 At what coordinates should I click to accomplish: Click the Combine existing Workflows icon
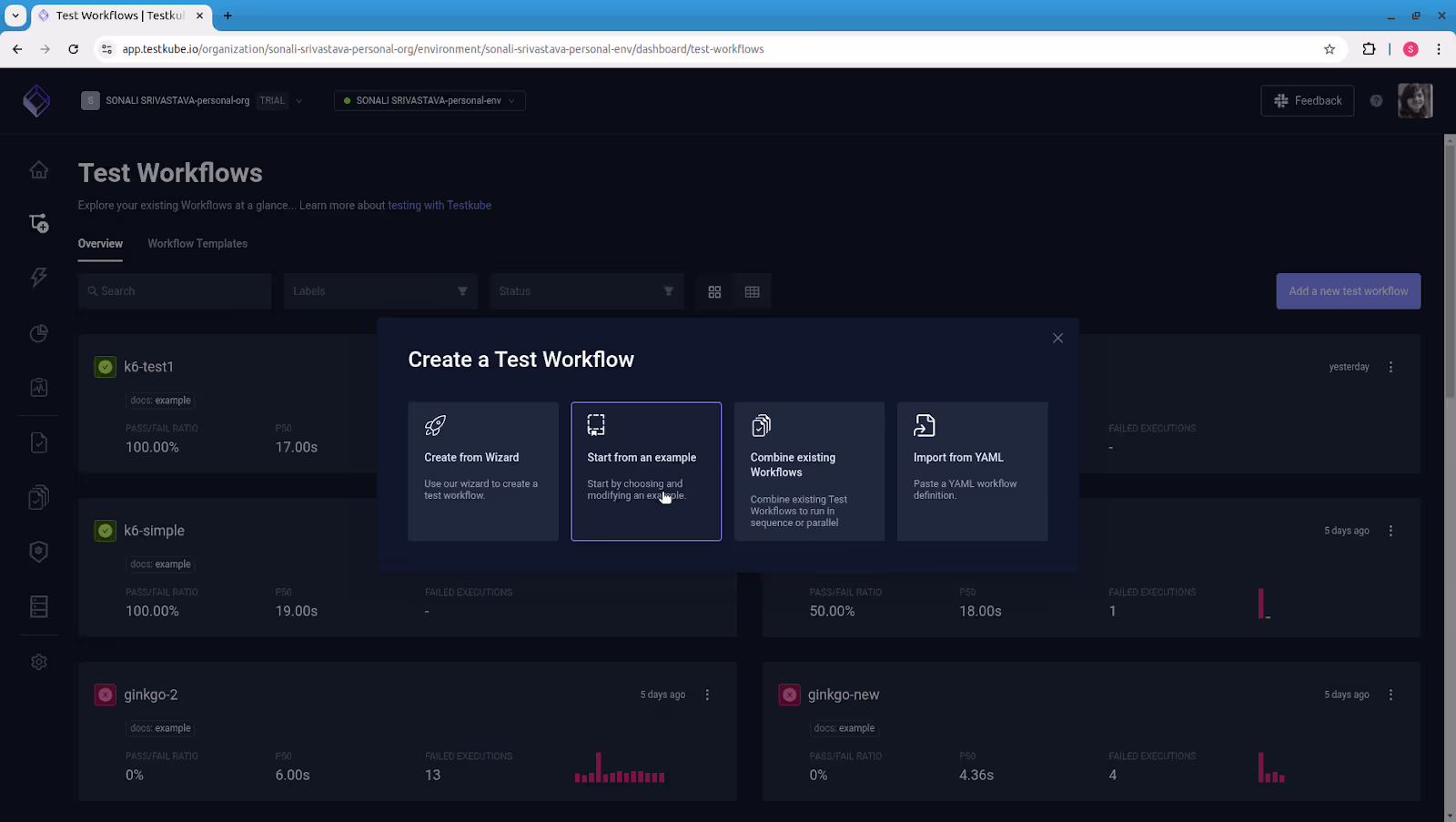tap(761, 425)
